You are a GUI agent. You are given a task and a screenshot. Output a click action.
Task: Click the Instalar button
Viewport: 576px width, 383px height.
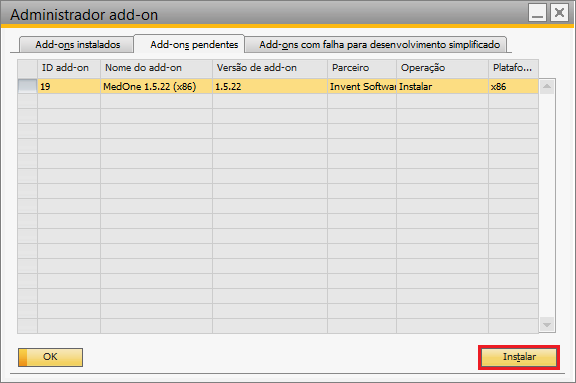coord(519,357)
